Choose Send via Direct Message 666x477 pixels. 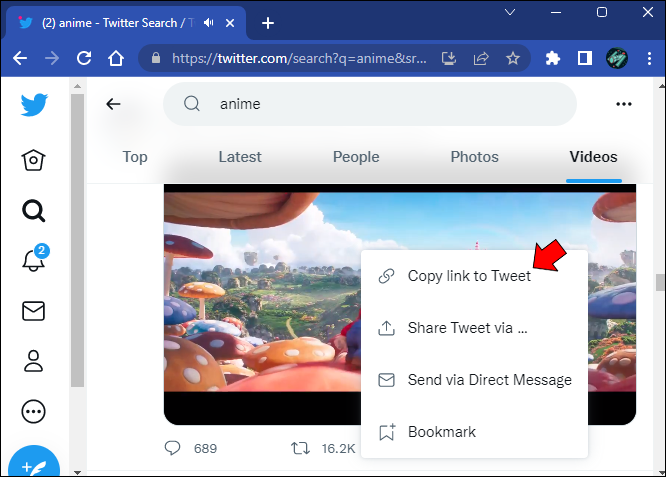[x=474, y=380]
